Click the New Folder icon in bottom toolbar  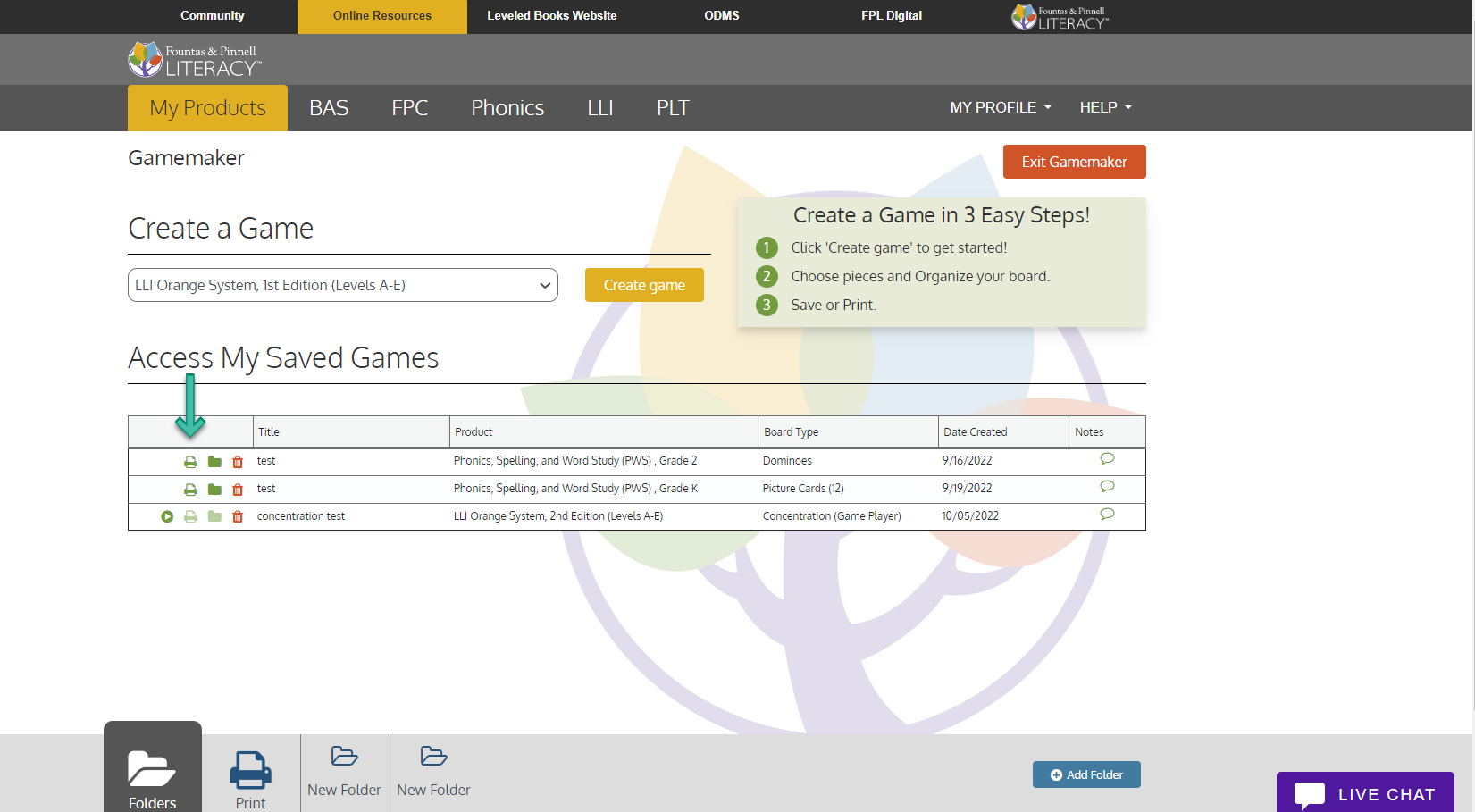pos(344,756)
